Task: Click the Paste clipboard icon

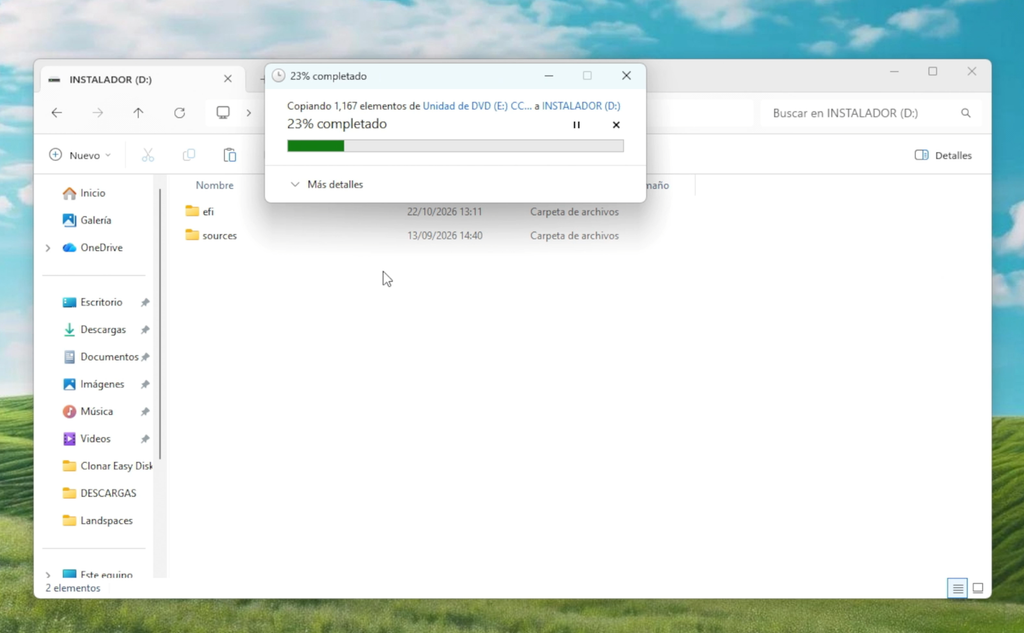Action: 230,155
